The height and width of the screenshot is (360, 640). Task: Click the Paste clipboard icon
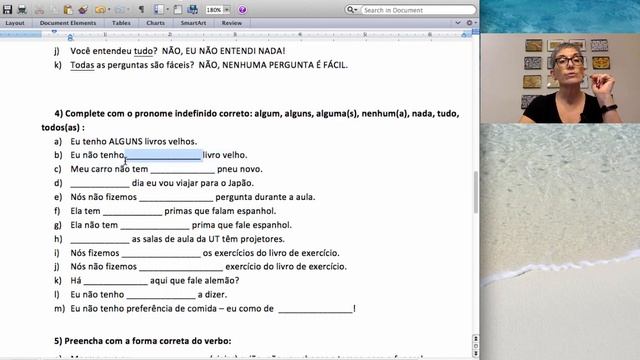(x=68, y=9)
